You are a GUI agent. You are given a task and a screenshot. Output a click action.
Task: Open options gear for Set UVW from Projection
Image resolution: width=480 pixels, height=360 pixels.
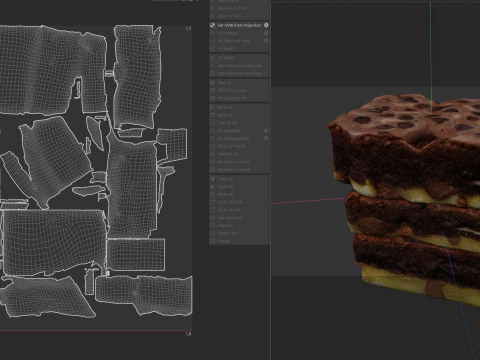pyautogui.click(x=266, y=25)
